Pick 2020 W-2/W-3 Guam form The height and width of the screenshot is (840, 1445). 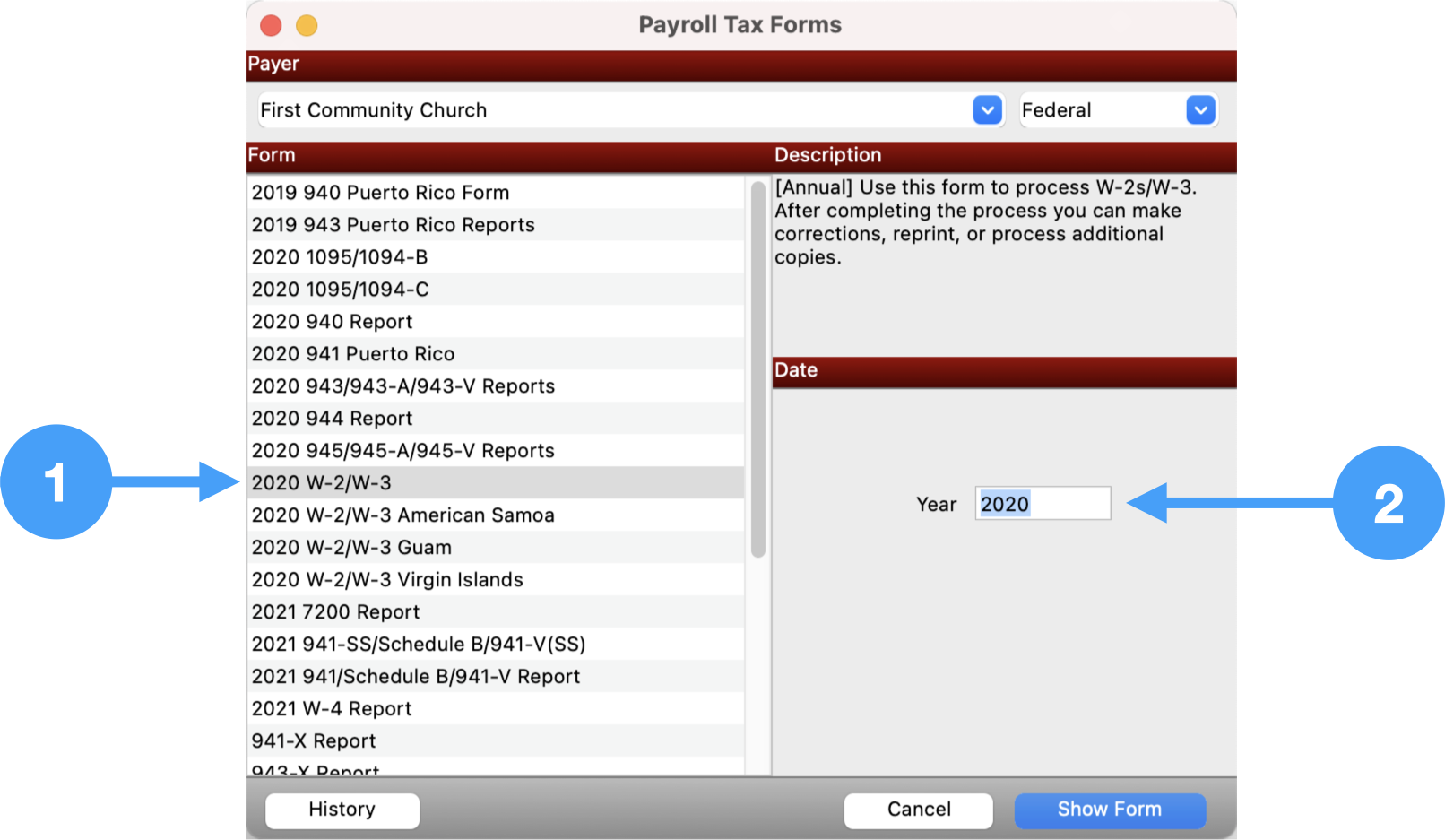click(351, 548)
